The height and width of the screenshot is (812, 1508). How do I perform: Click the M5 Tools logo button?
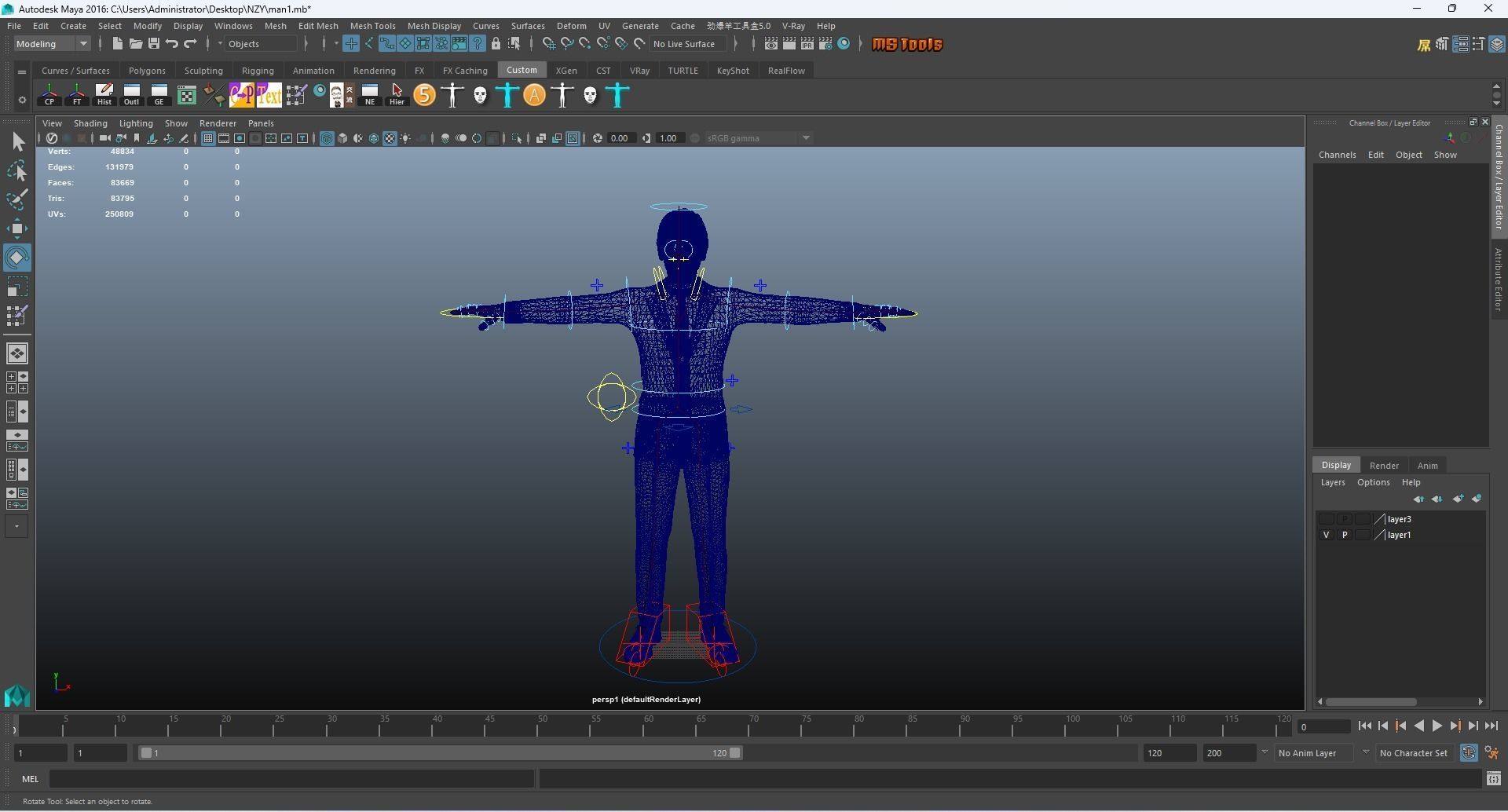907,44
